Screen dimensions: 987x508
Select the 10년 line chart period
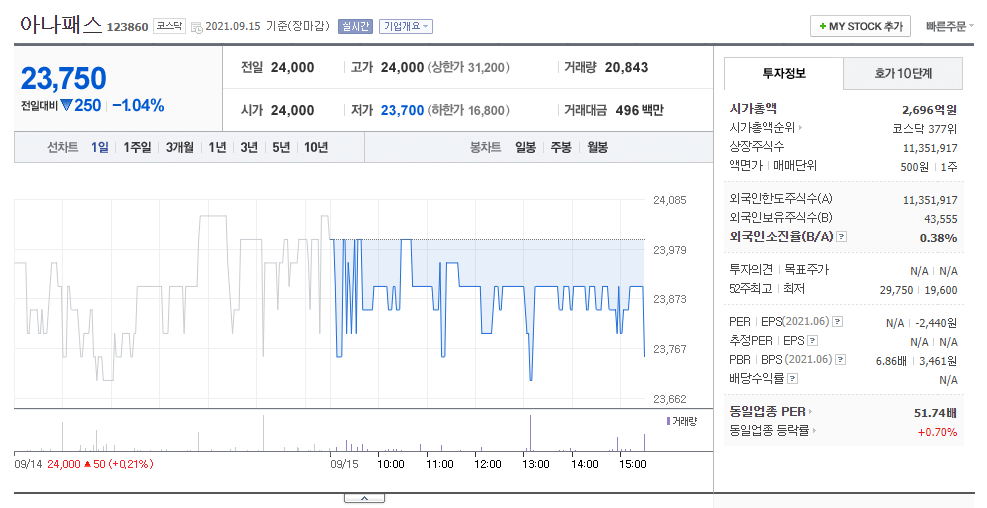316,147
